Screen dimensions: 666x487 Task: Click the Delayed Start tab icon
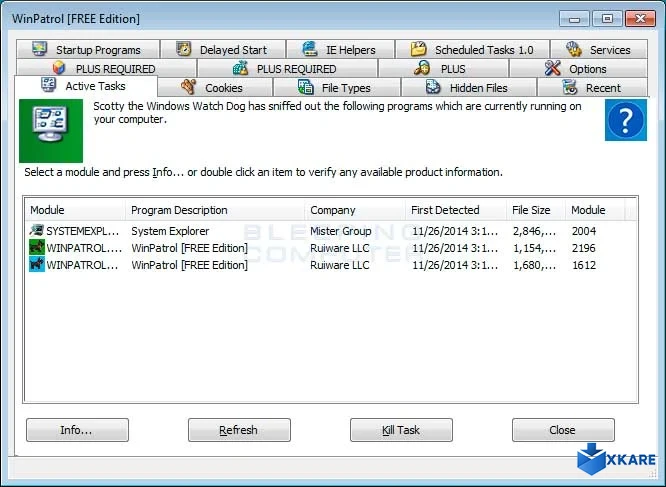[184, 49]
